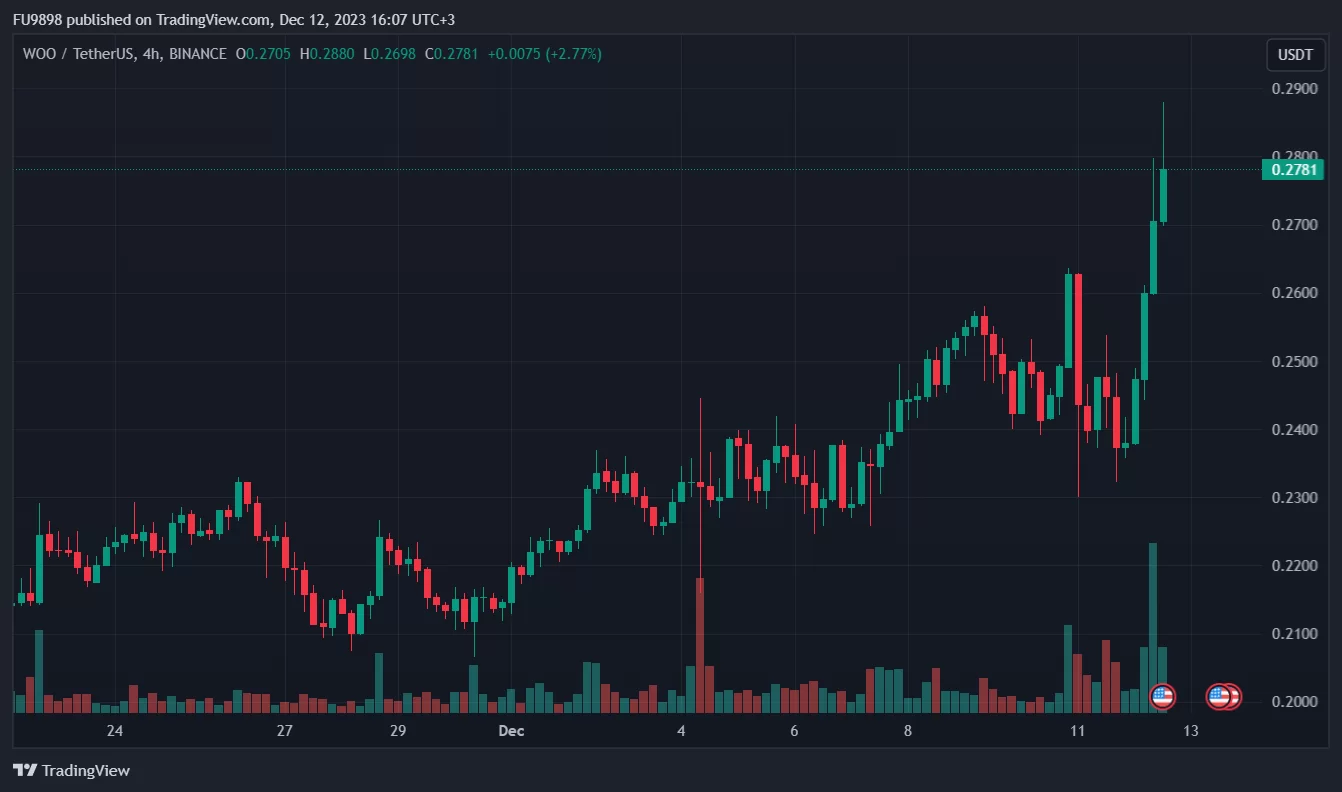Click the TradingView logo icon
Screen dimensions: 1342x792
click(25, 770)
